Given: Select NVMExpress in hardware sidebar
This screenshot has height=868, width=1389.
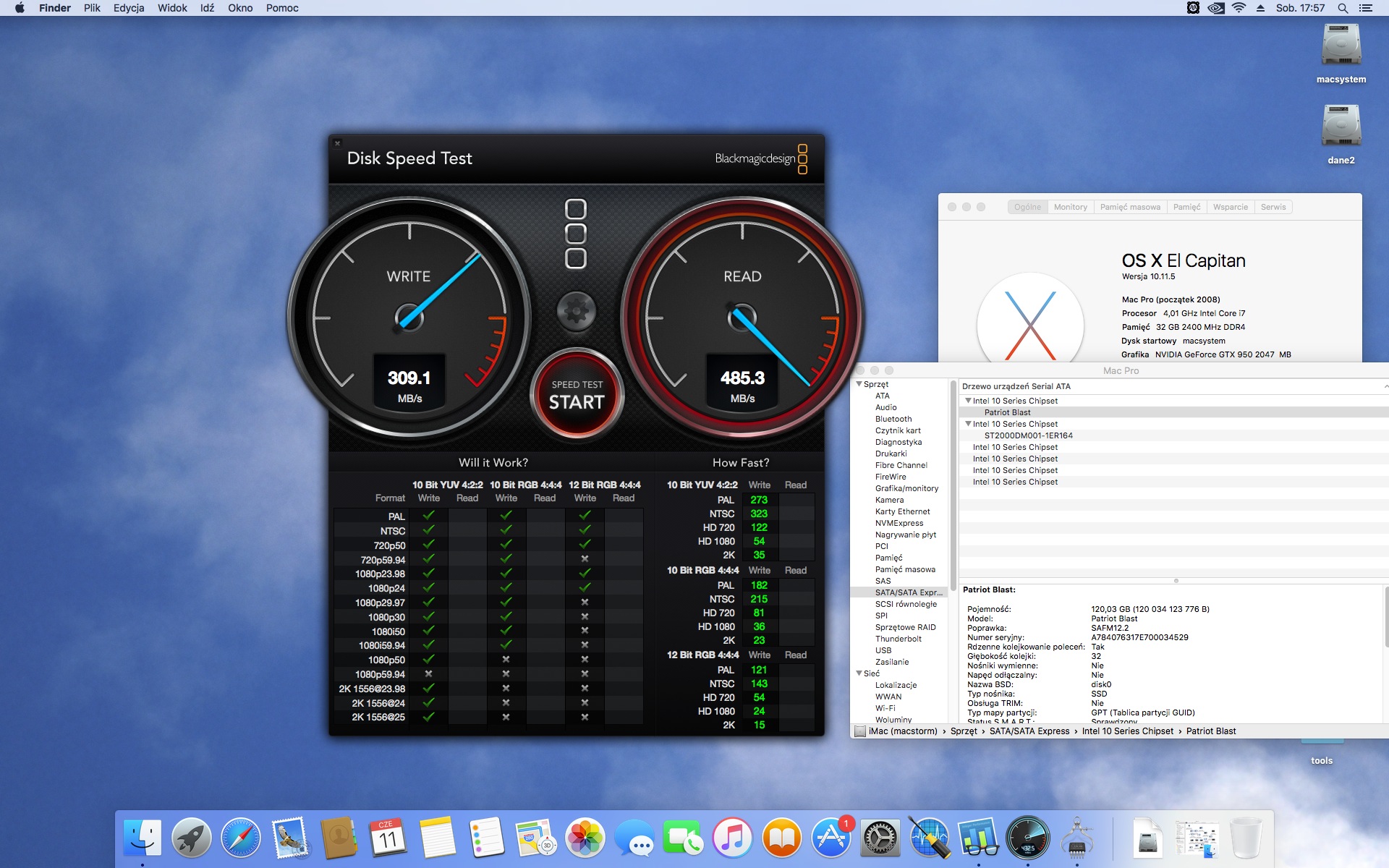Looking at the screenshot, I should pos(899,523).
